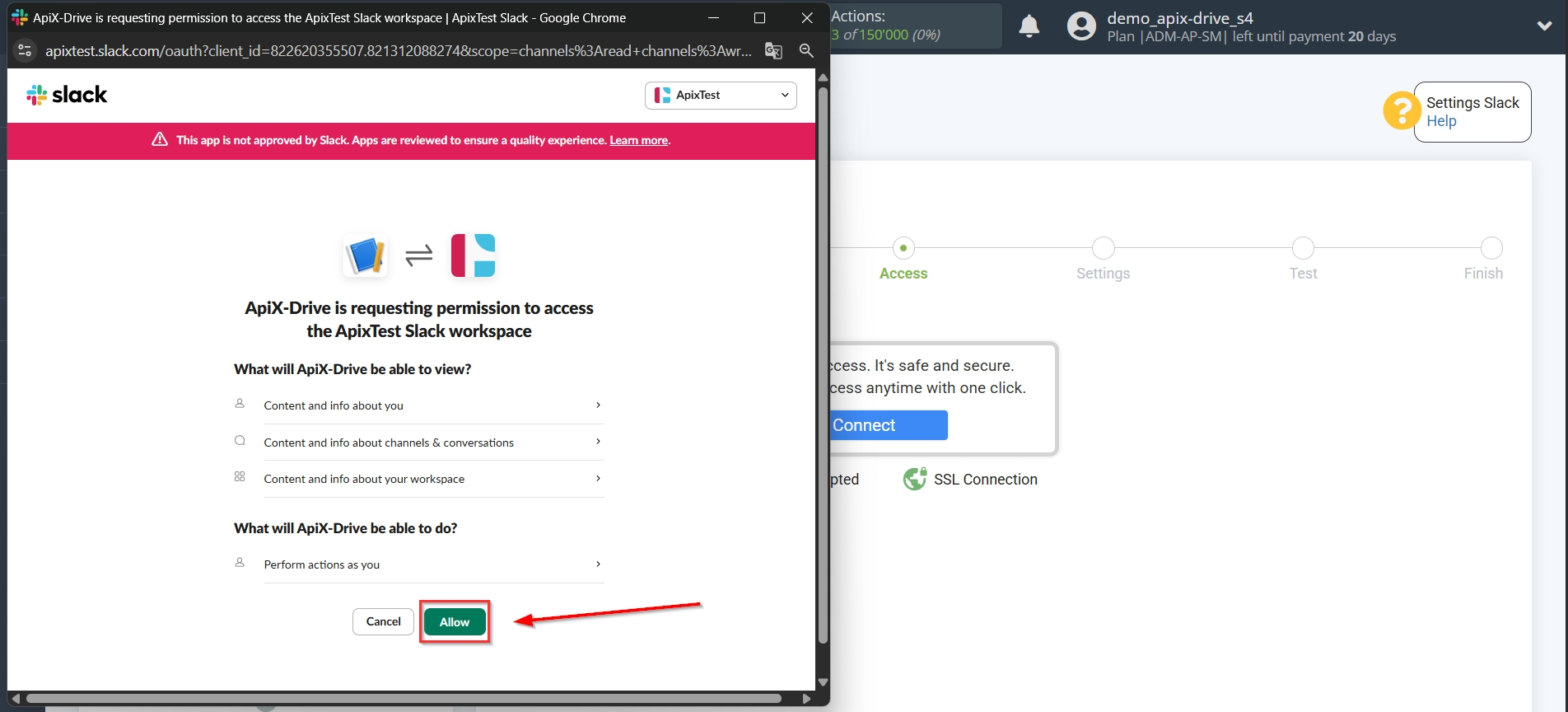Click the Slack favicon in the title bar
This screenshot has height=712, width=1568.
point(20,17)
